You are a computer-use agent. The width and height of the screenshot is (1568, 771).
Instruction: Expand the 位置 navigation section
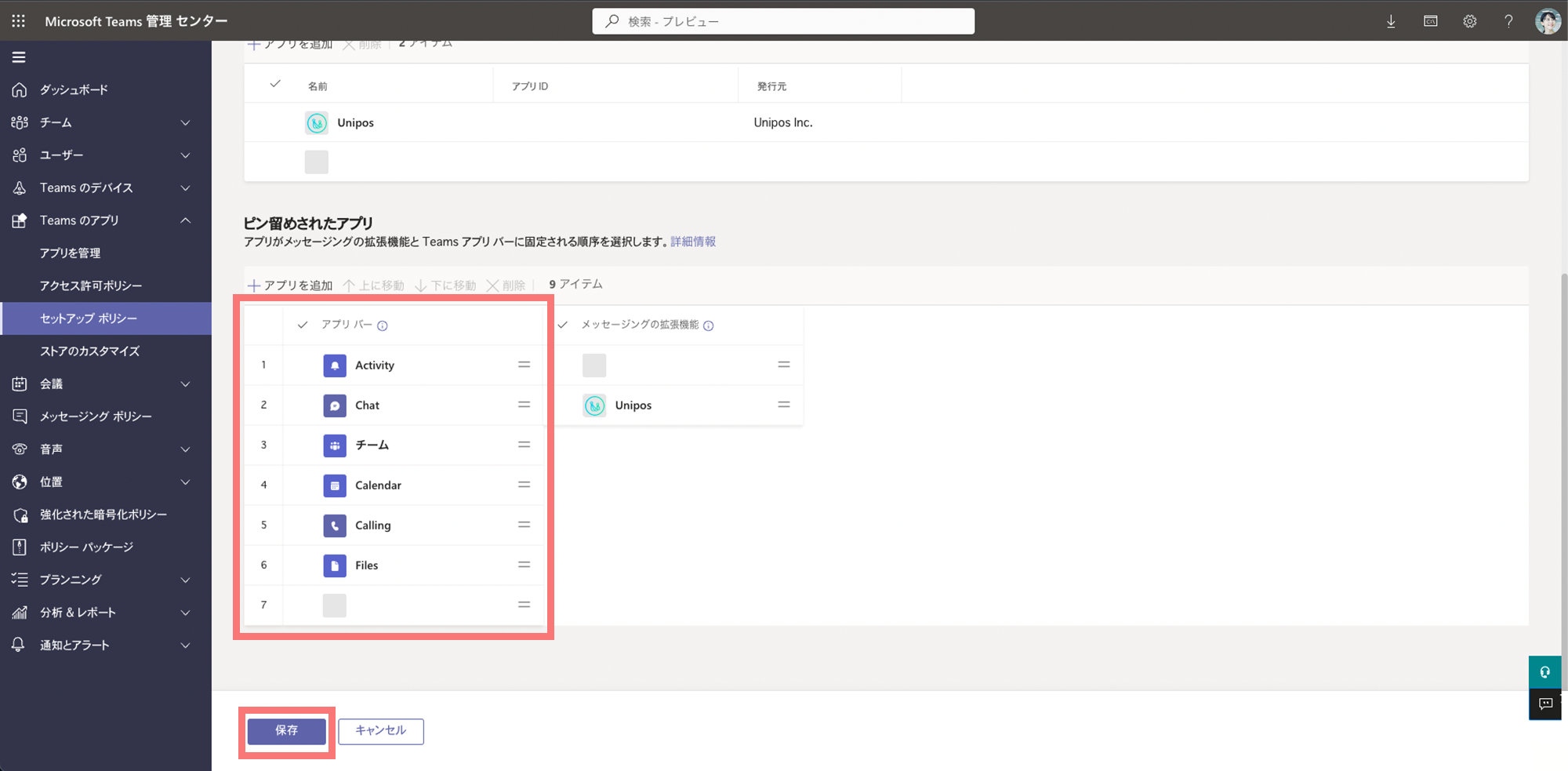186,482
